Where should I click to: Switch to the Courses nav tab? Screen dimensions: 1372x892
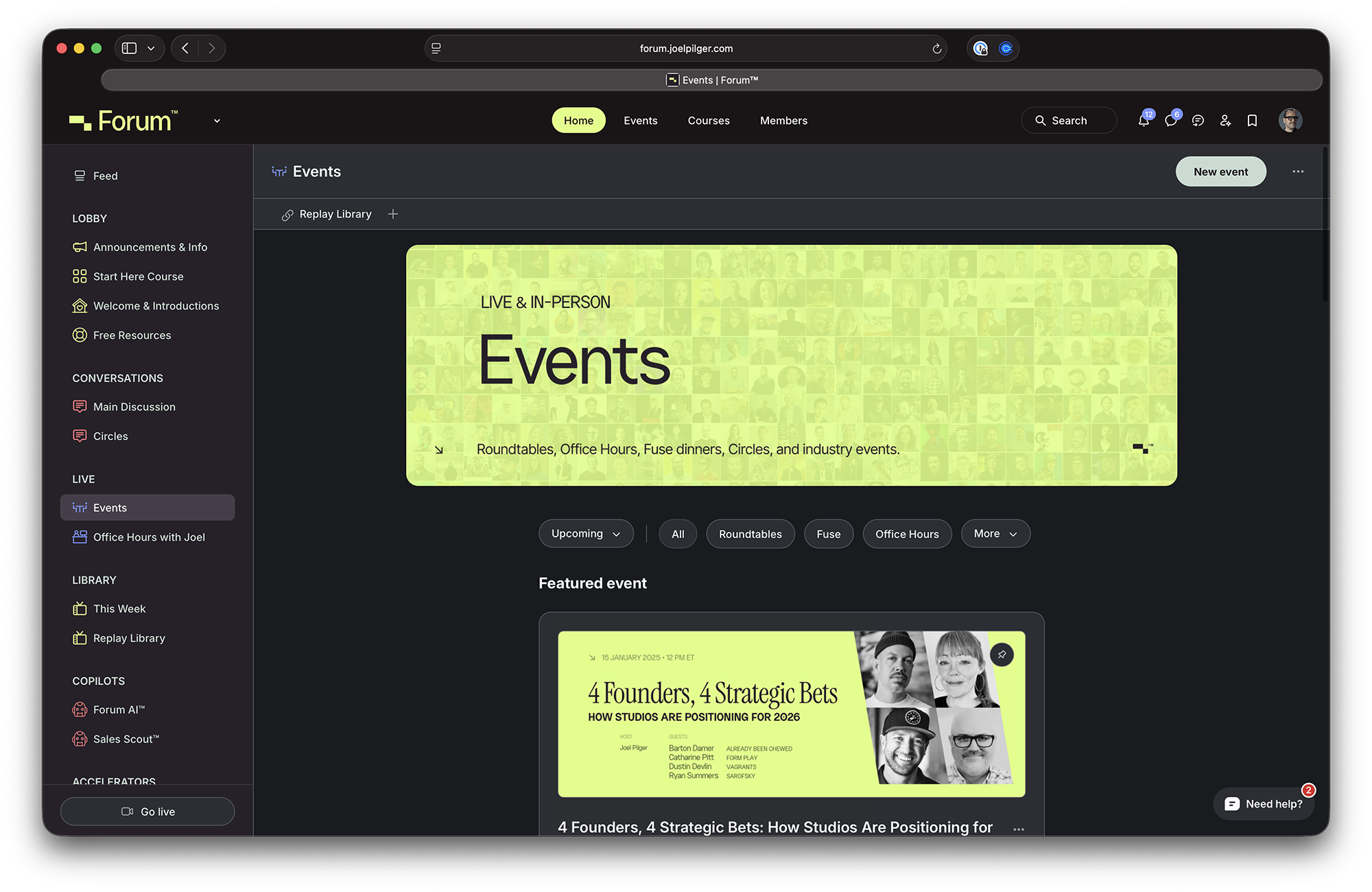(708, 121)
